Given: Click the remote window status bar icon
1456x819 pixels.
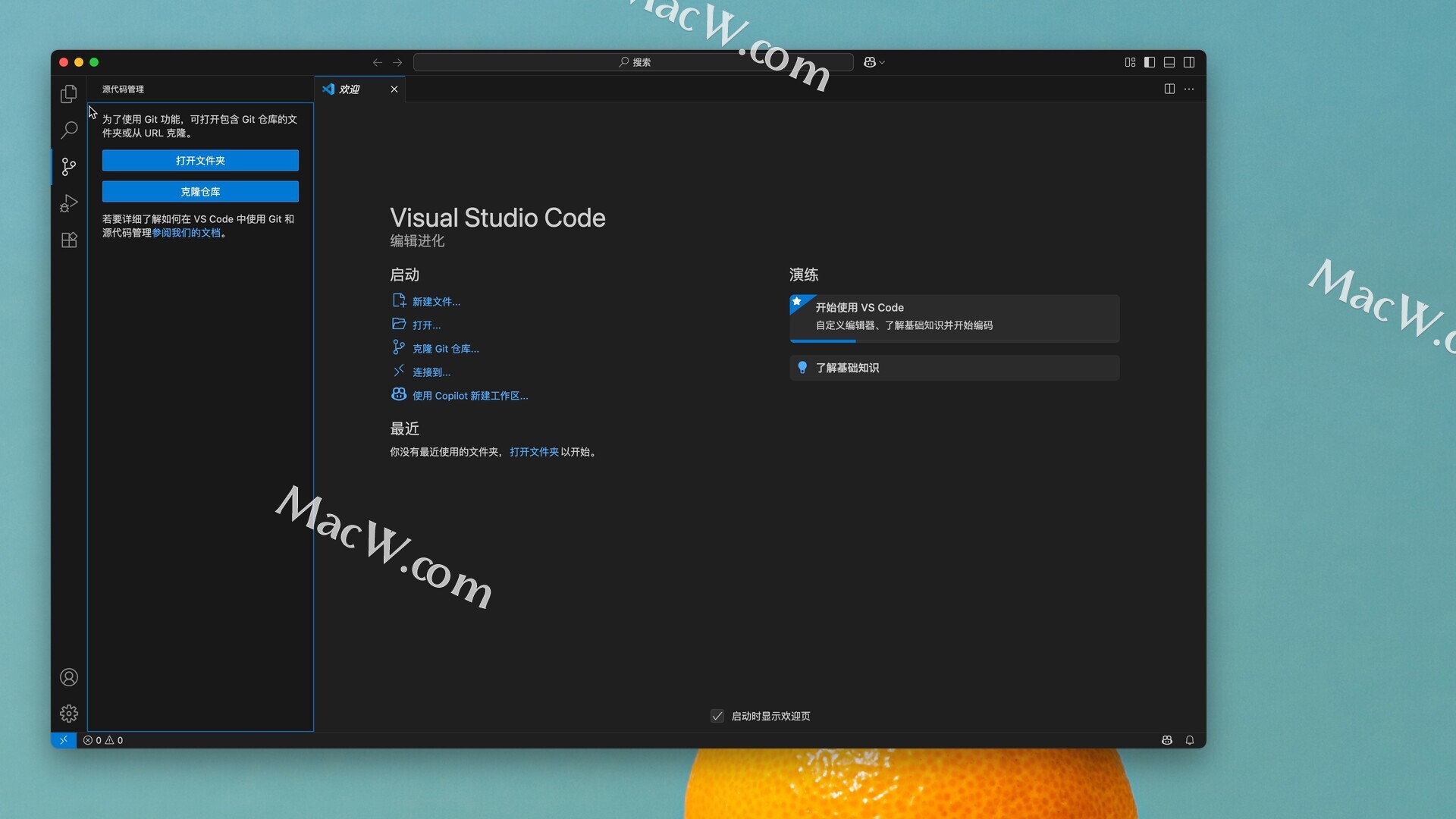Looking at the screenshot, I should [64, 740].
